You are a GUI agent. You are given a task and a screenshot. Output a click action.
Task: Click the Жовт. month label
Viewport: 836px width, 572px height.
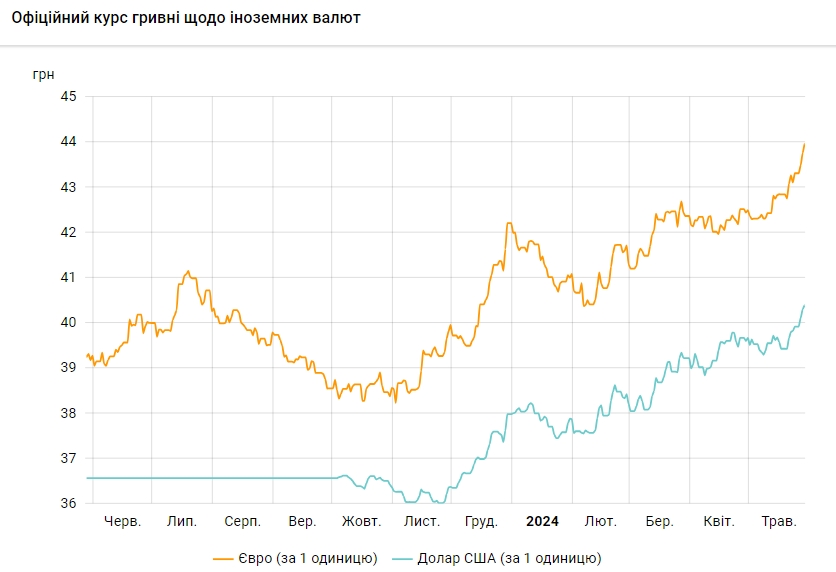[x=361, y=521]
